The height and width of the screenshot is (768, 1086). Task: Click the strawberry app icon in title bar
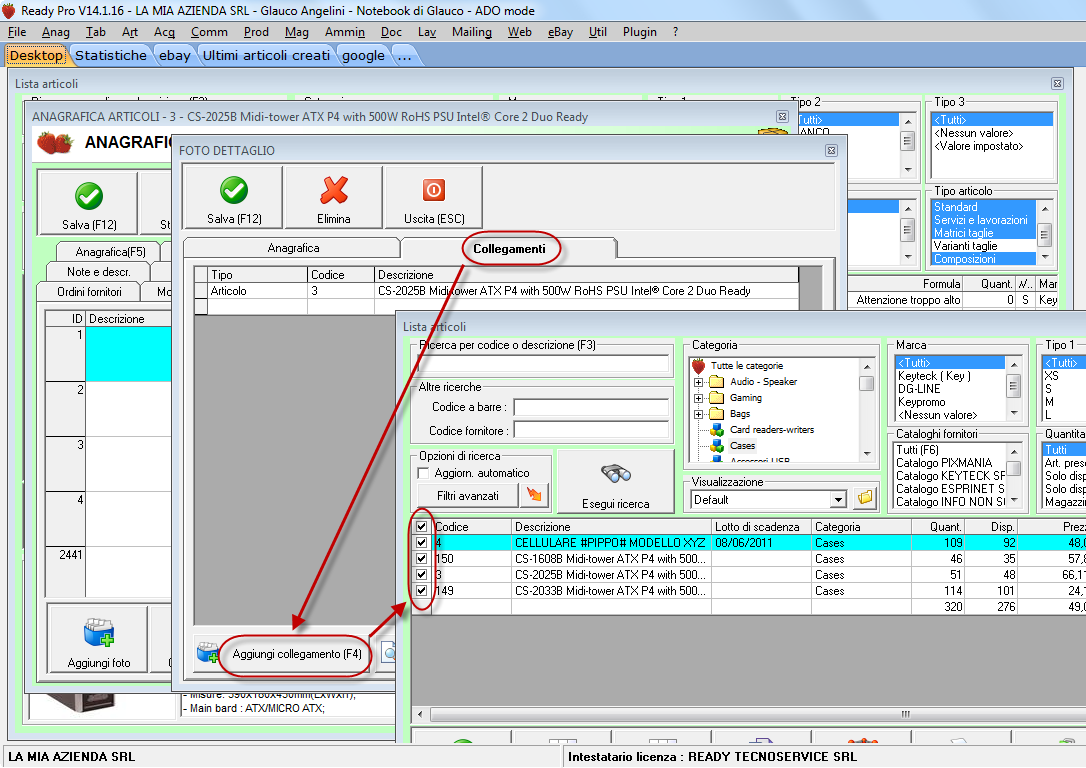click(8, 10)
